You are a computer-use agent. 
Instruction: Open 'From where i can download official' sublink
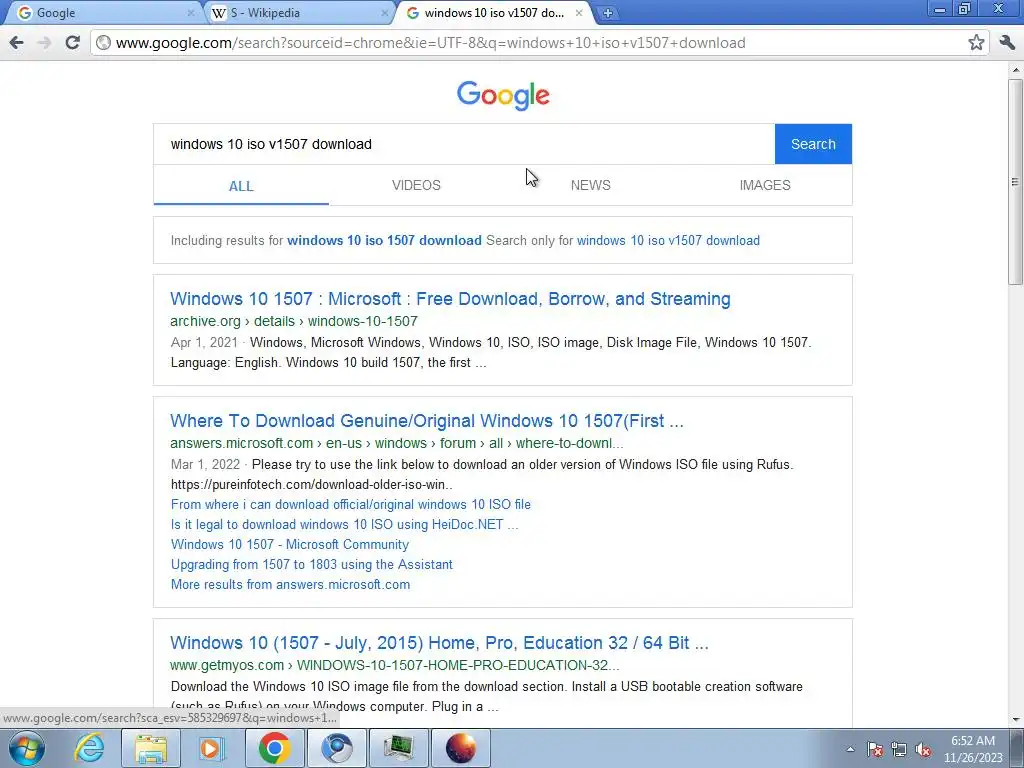pos(351,504)
